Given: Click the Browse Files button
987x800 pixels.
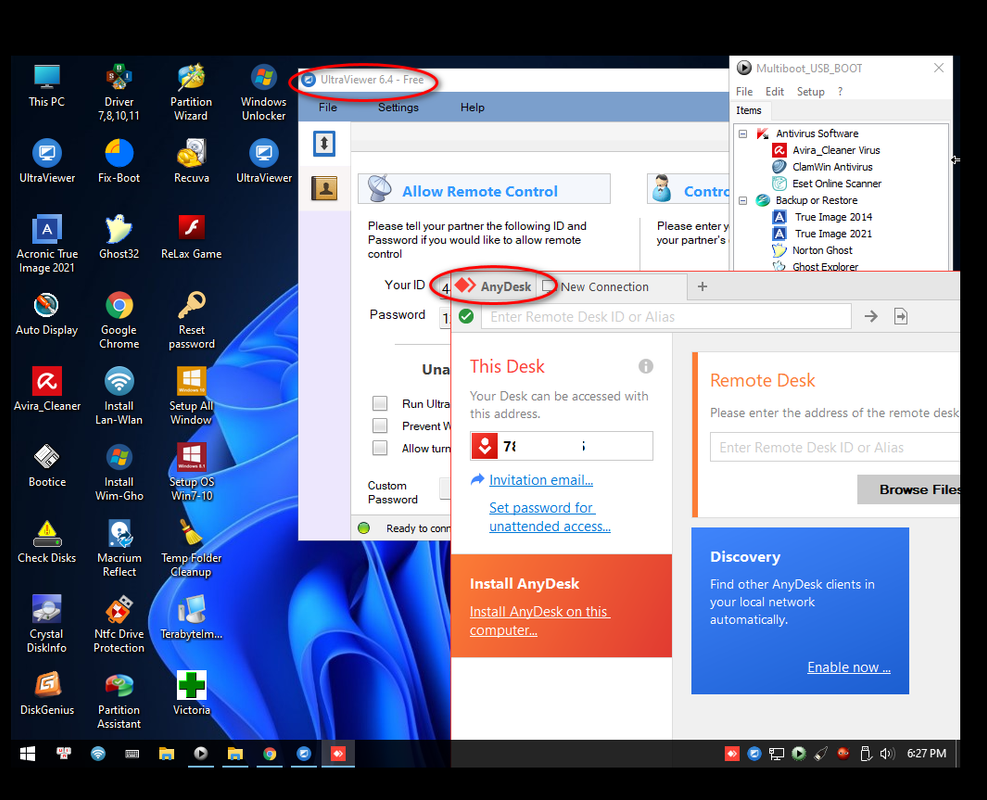Looking at the screenshot, I should coord(908,489).
